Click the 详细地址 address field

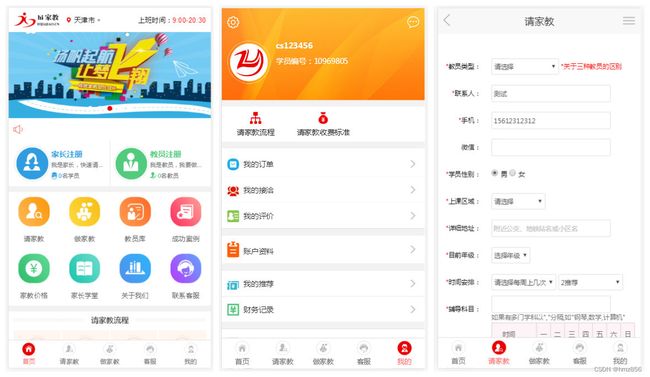tap(551, 228)
